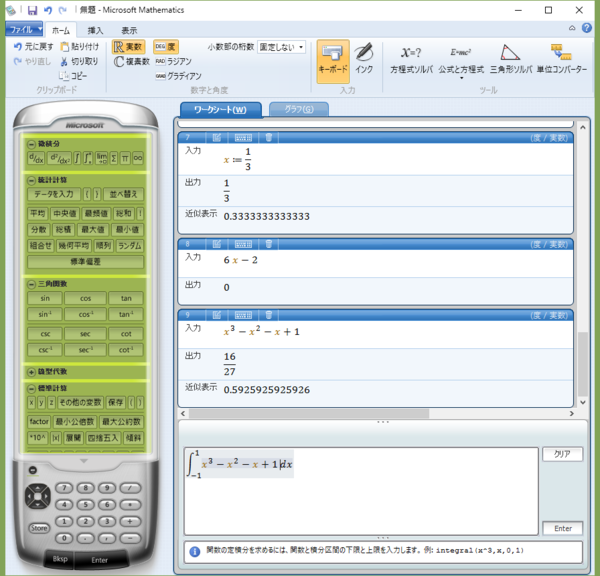Screen dimensions: 600x576
Task: Collapse the 統計計算 statistics section
Action: pos(31,180)
